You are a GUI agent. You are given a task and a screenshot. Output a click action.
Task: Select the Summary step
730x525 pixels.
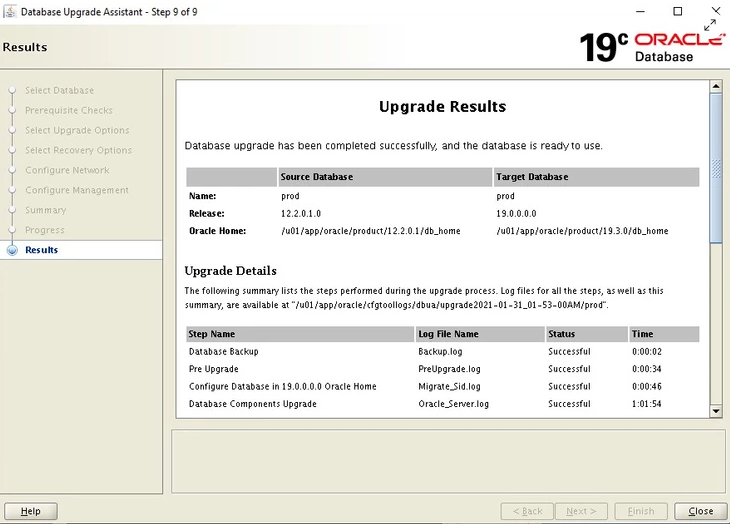point(46,210)
